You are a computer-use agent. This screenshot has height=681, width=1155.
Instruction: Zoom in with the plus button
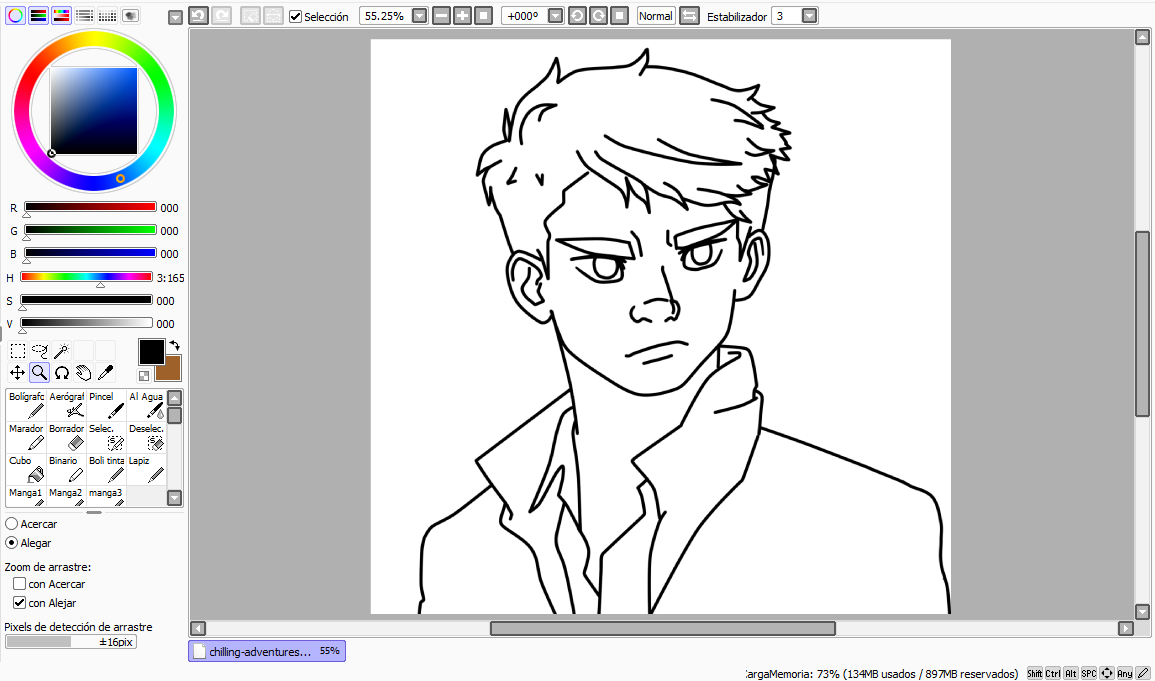coord(462,15)
